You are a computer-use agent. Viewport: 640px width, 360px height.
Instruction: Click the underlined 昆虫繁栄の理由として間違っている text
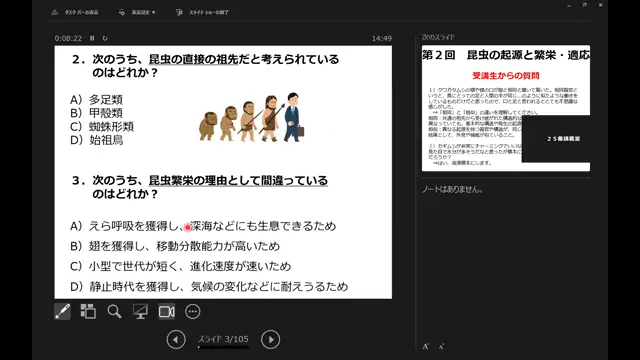[238, 180]
